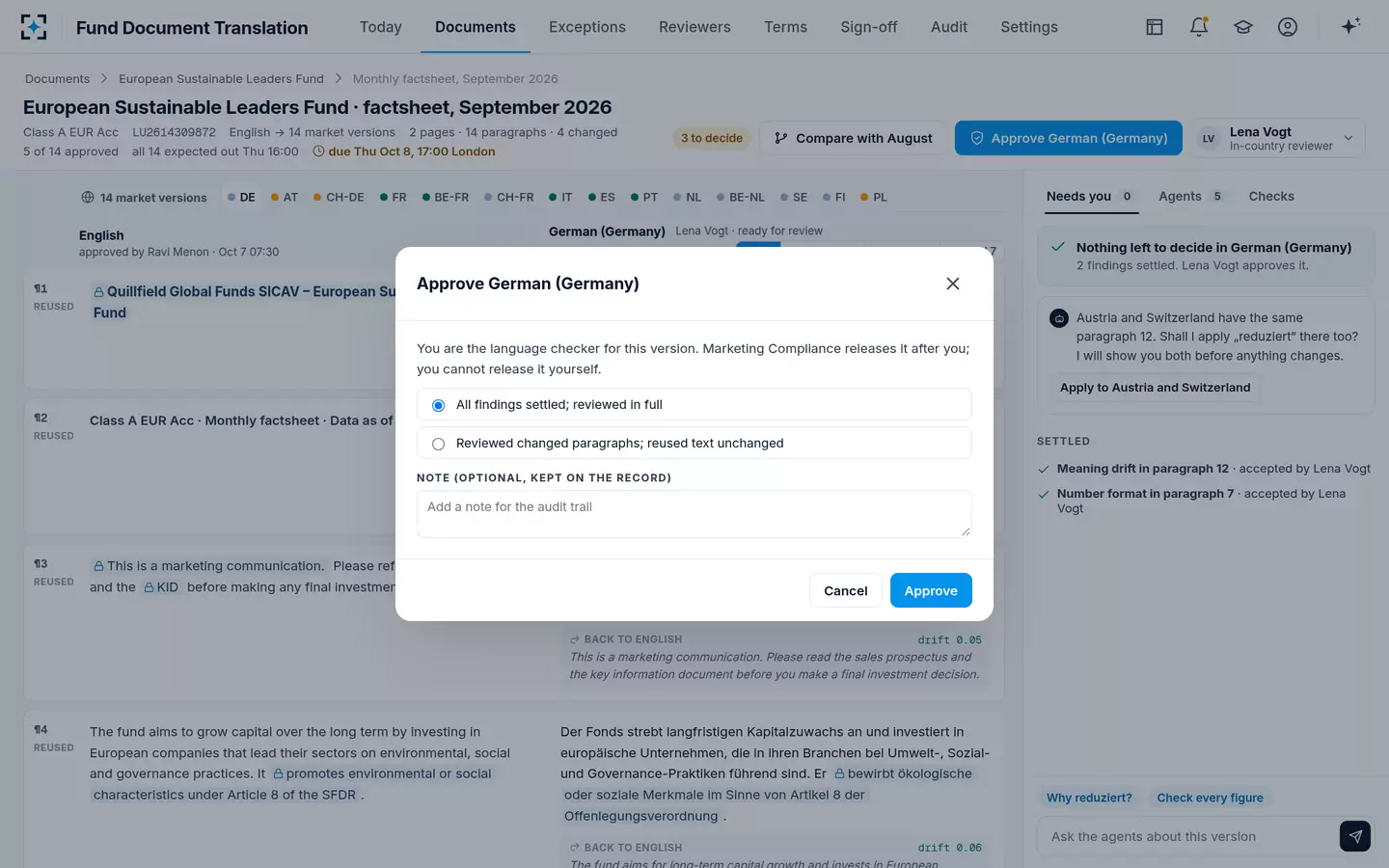Click the '3 to decide' badge
Viewport: 1389px width, 868px height.
712,138
